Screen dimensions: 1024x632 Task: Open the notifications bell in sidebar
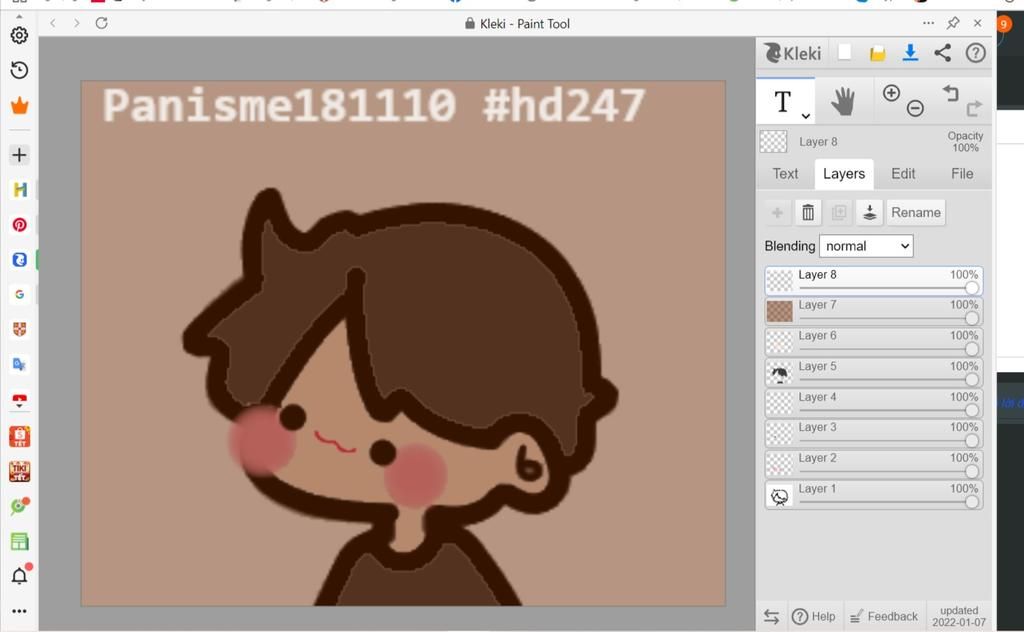20,575
